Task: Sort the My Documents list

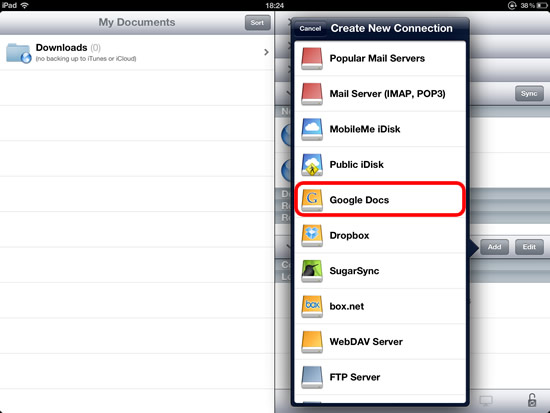Action: [x=257, y=23]
